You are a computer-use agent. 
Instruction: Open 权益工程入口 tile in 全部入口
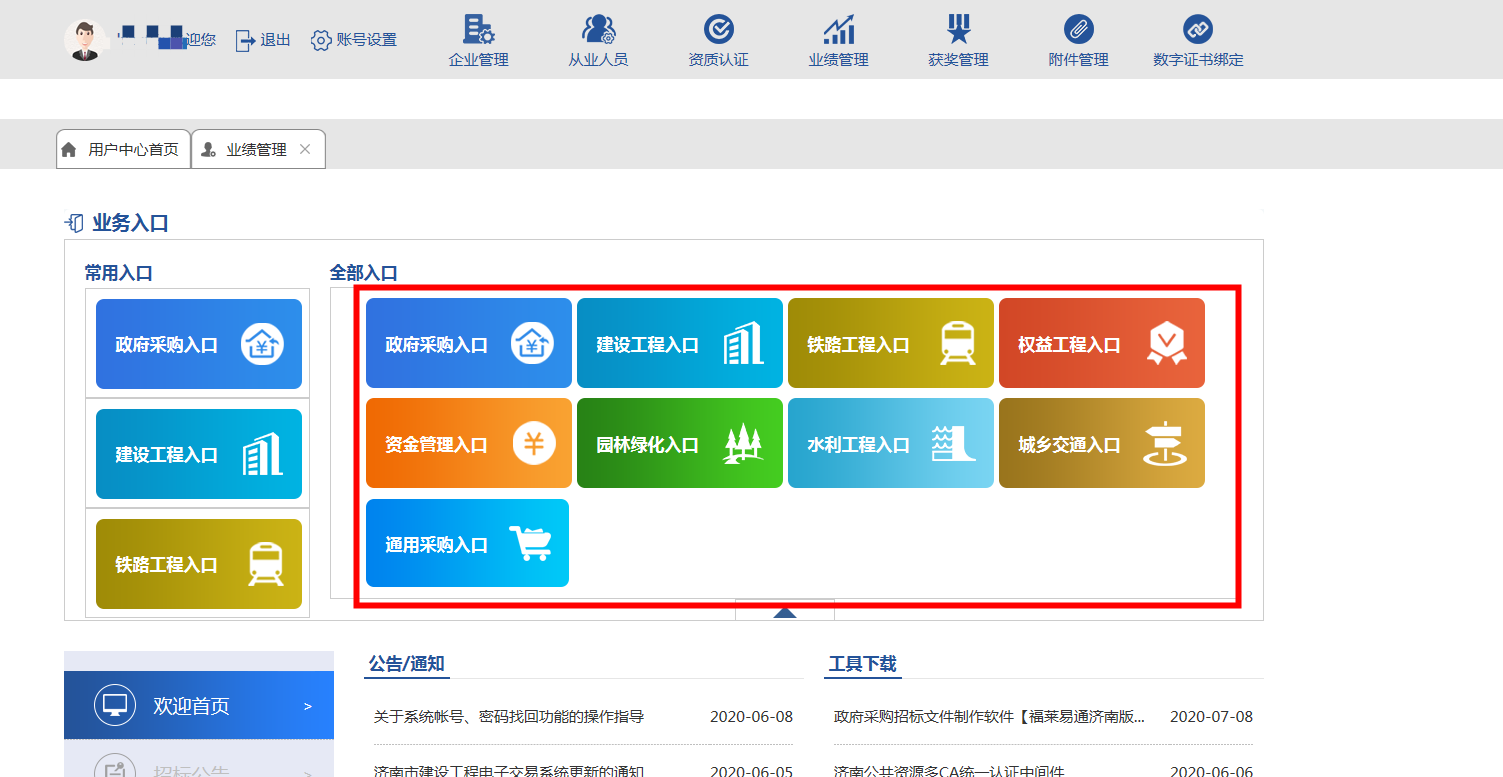click(1101, 344)
